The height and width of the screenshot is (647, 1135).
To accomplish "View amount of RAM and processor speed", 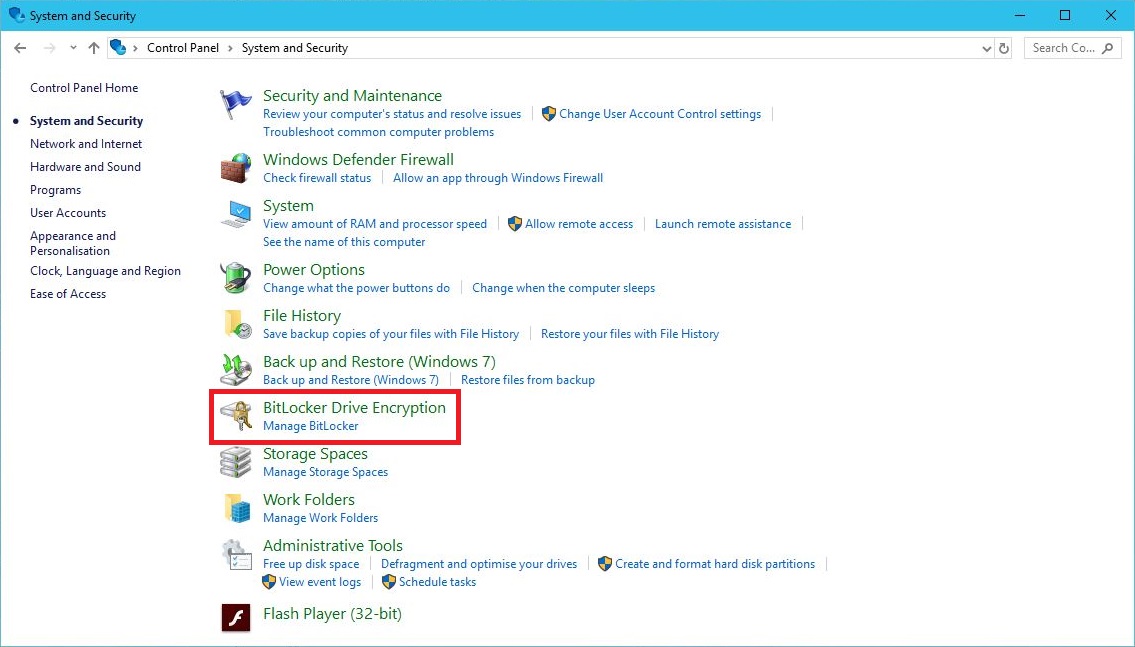I will click(375, 224).
